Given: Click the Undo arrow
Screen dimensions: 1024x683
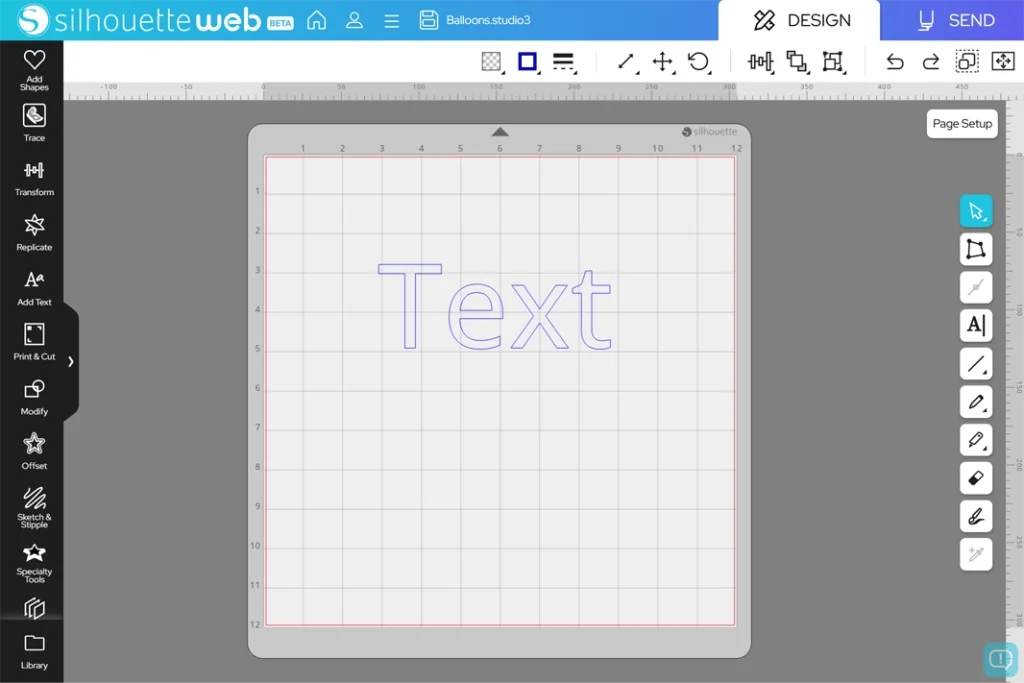Looking at the screenshot, I should [x=895, y=62].
